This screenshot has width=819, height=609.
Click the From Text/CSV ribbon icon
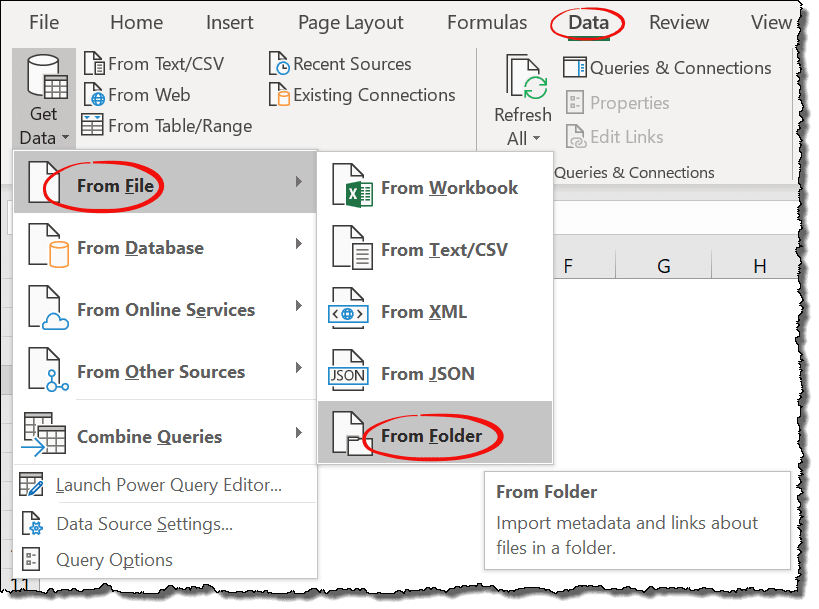click(x=94, y=64)
